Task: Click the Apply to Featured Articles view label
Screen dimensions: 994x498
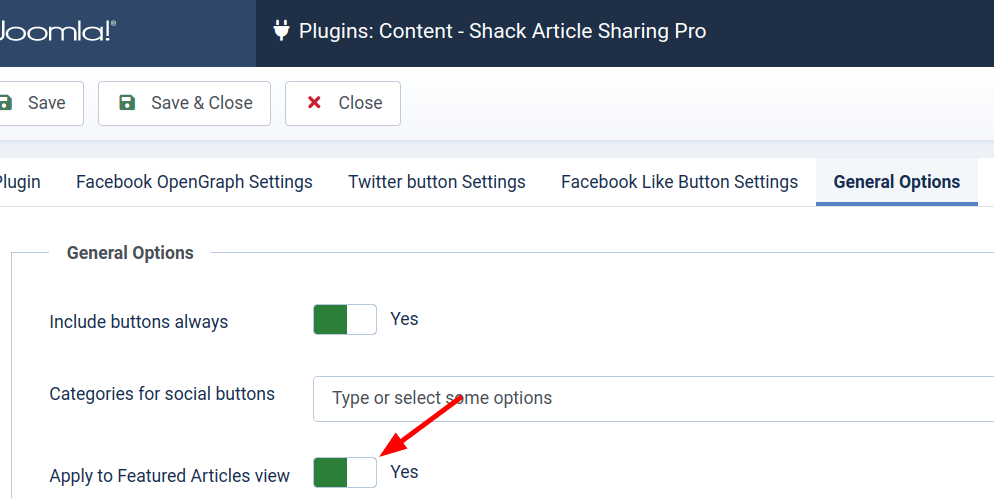Action: click(169, 476)
